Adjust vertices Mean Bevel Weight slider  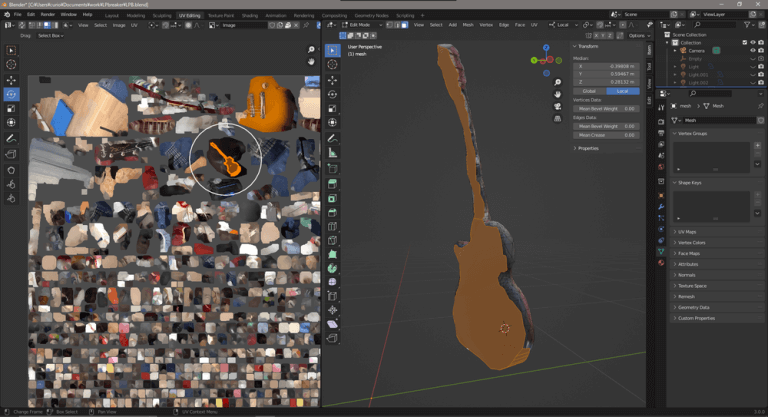coord(606,109)
